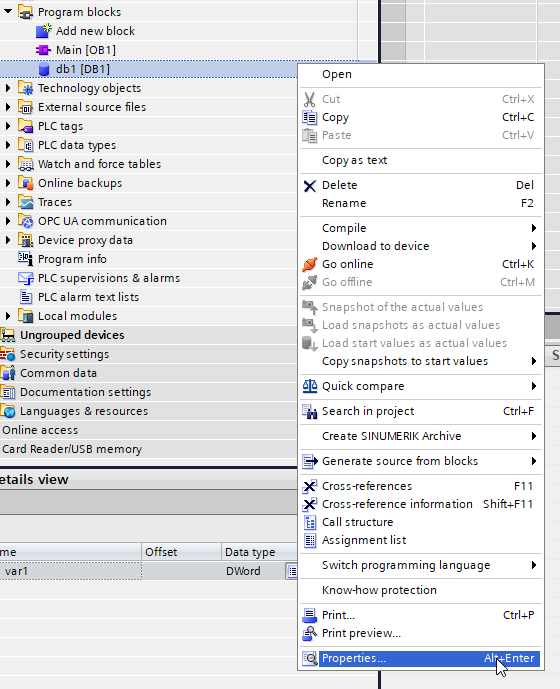Click the Main [OB1] block icon
The image size is (560, 689).
click(43, 50)
